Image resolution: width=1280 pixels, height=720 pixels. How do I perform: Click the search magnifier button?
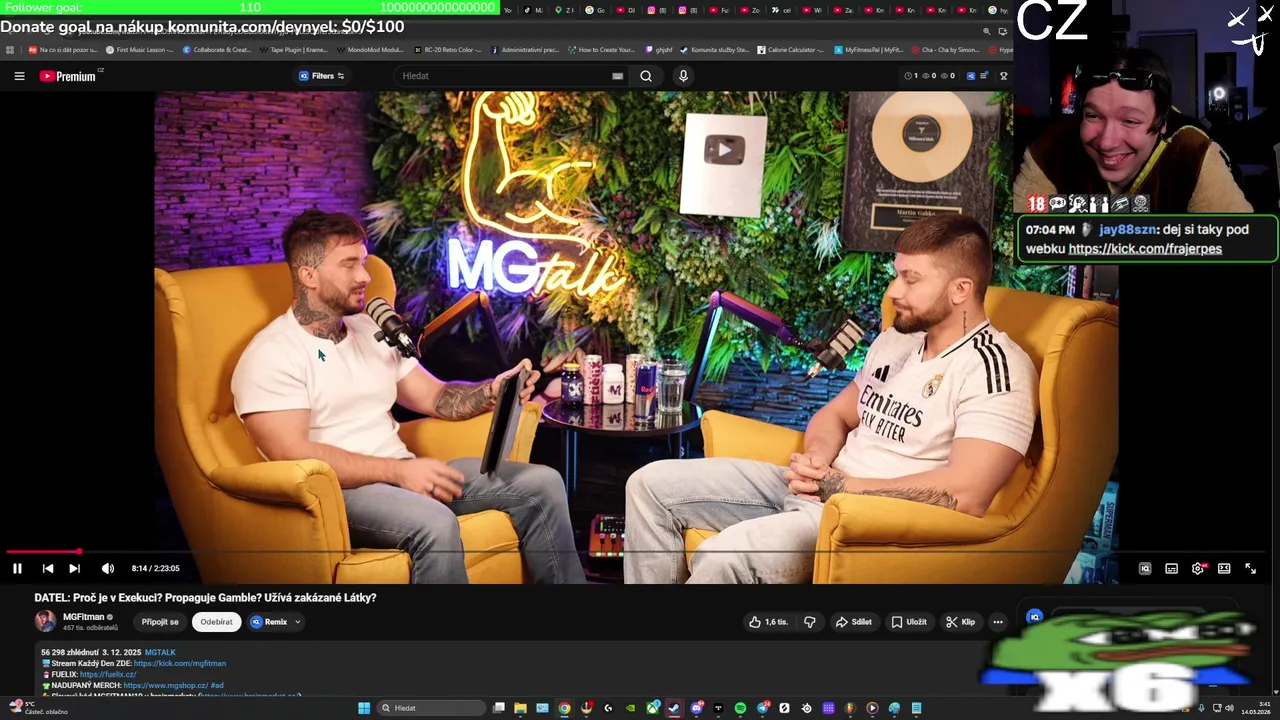click(646, 76)
